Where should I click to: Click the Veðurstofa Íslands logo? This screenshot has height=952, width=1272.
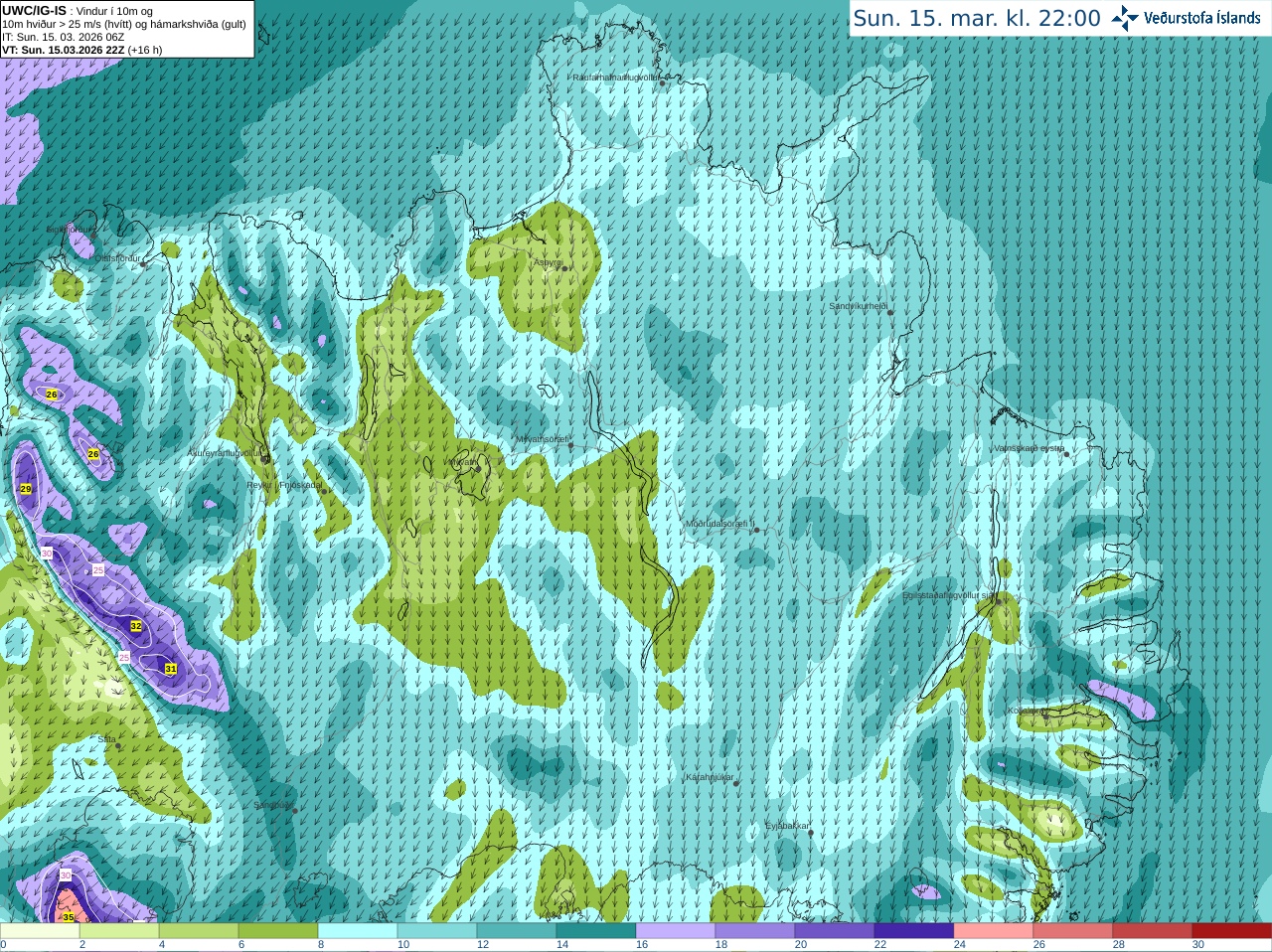(1186, 18)
